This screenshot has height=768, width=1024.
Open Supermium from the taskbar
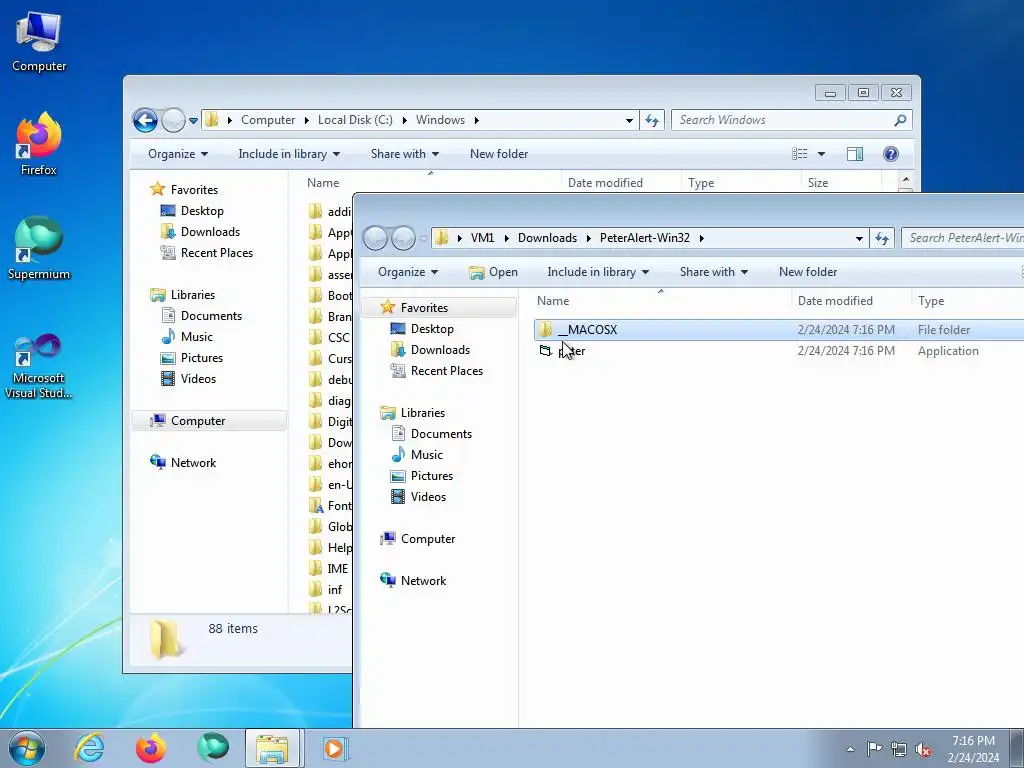(213, 748)
